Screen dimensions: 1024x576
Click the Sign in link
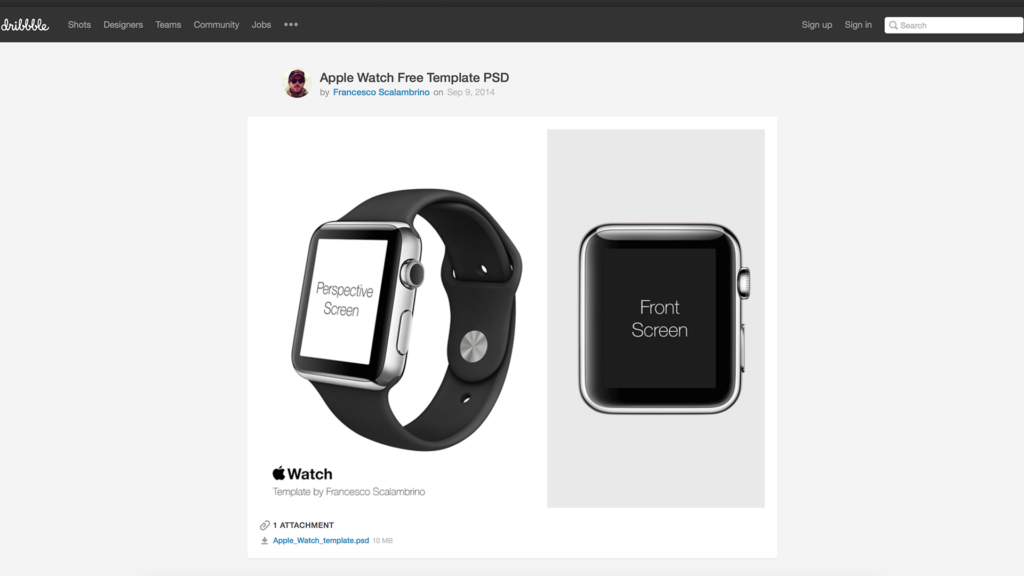tap(857, 25)
